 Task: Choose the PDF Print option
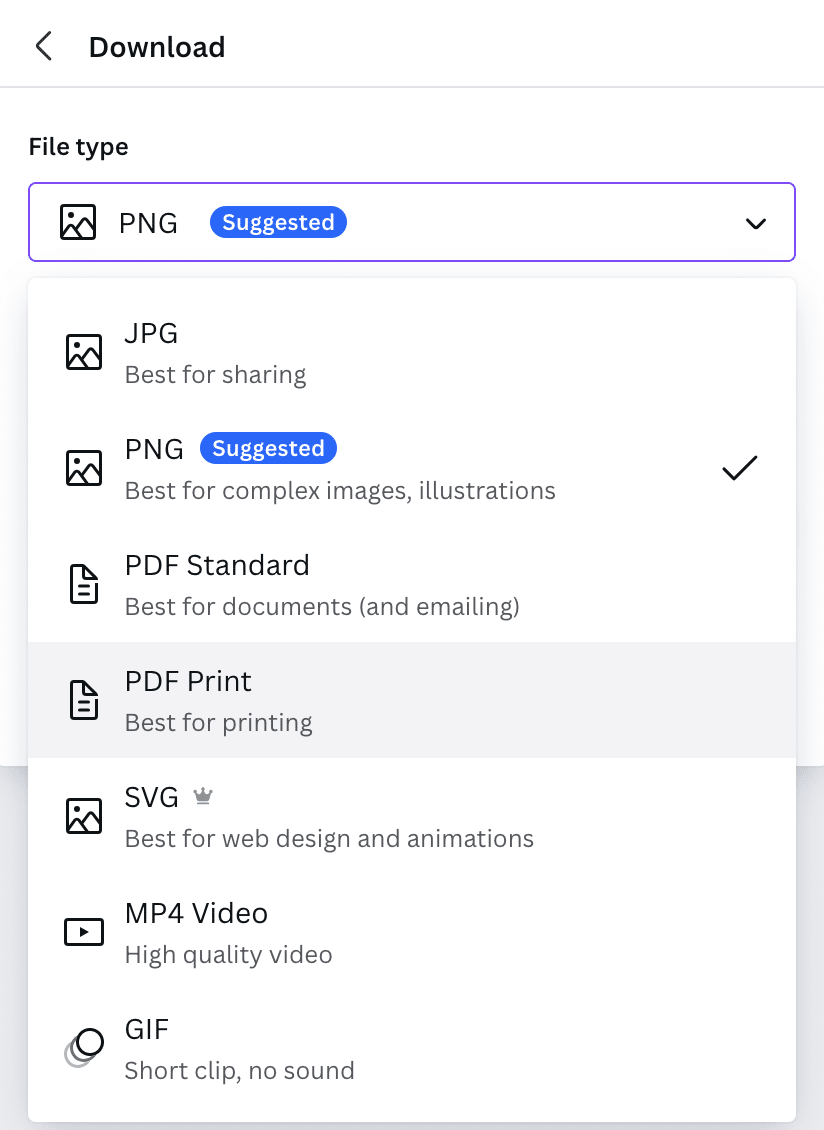pyautogui.click(x=218, y=700)
